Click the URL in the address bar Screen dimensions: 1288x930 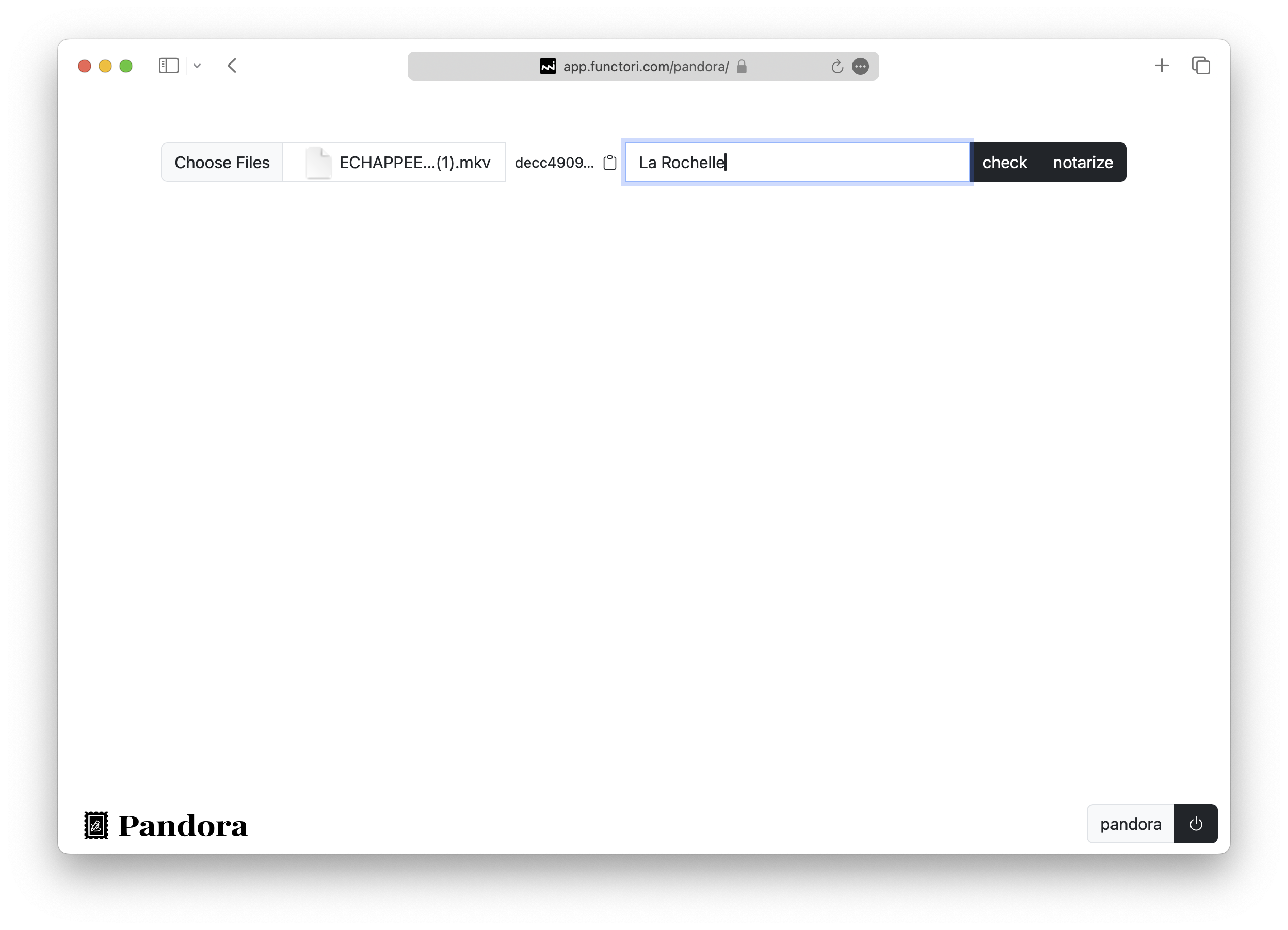click(x=645, y=67)
